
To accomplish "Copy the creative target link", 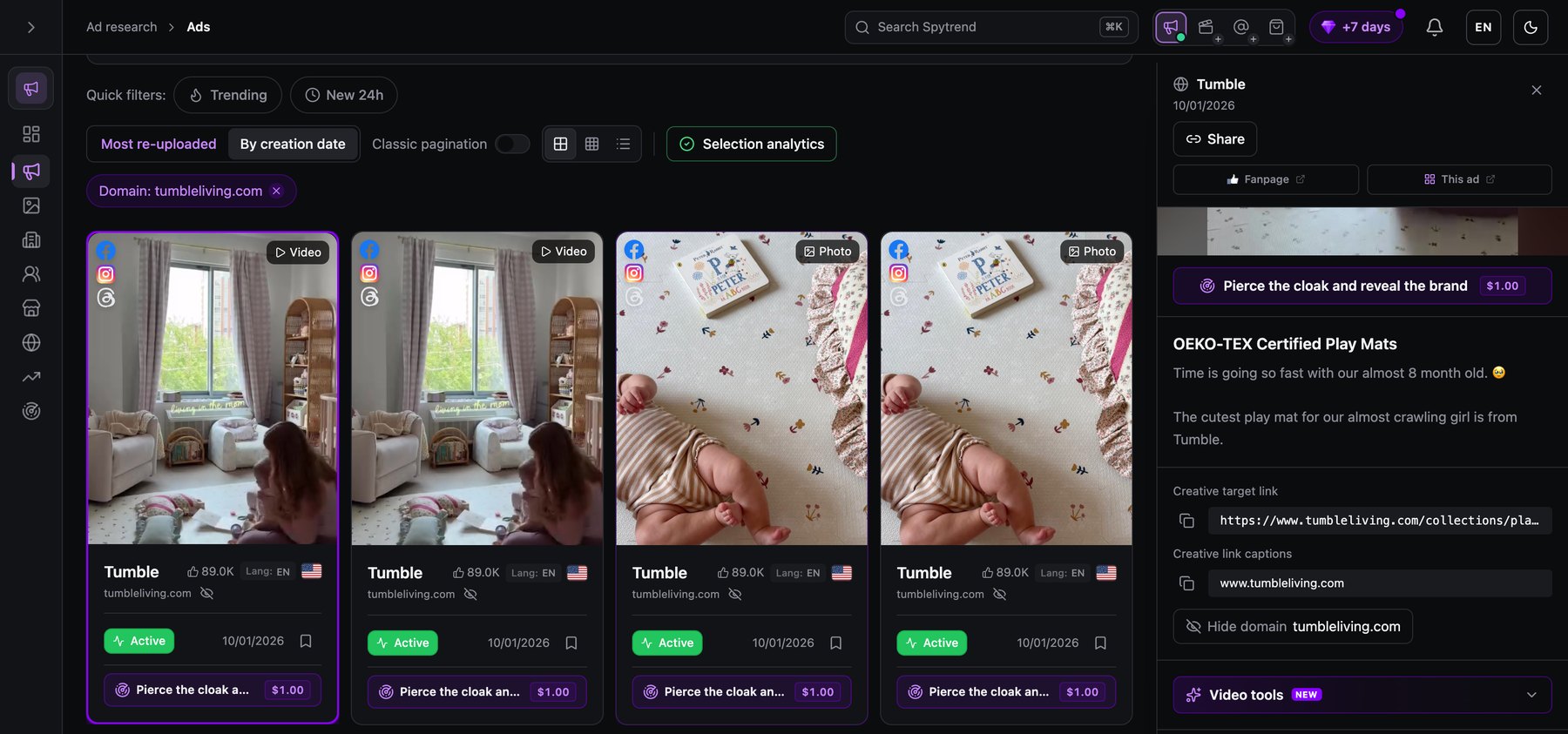I will (1186, 521).
